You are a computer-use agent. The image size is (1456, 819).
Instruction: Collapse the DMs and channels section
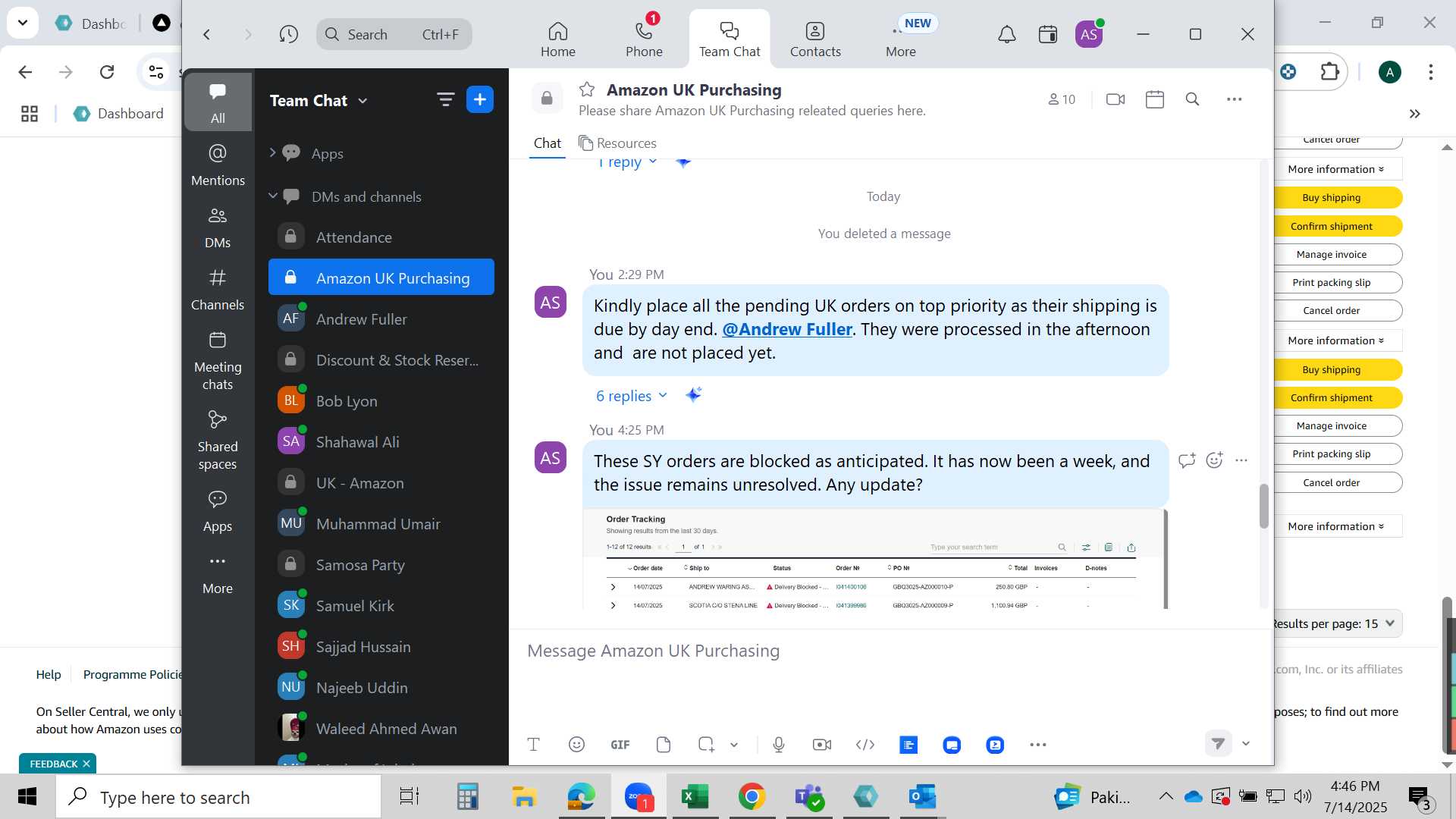pyautogui.click(x=272, y=196)
